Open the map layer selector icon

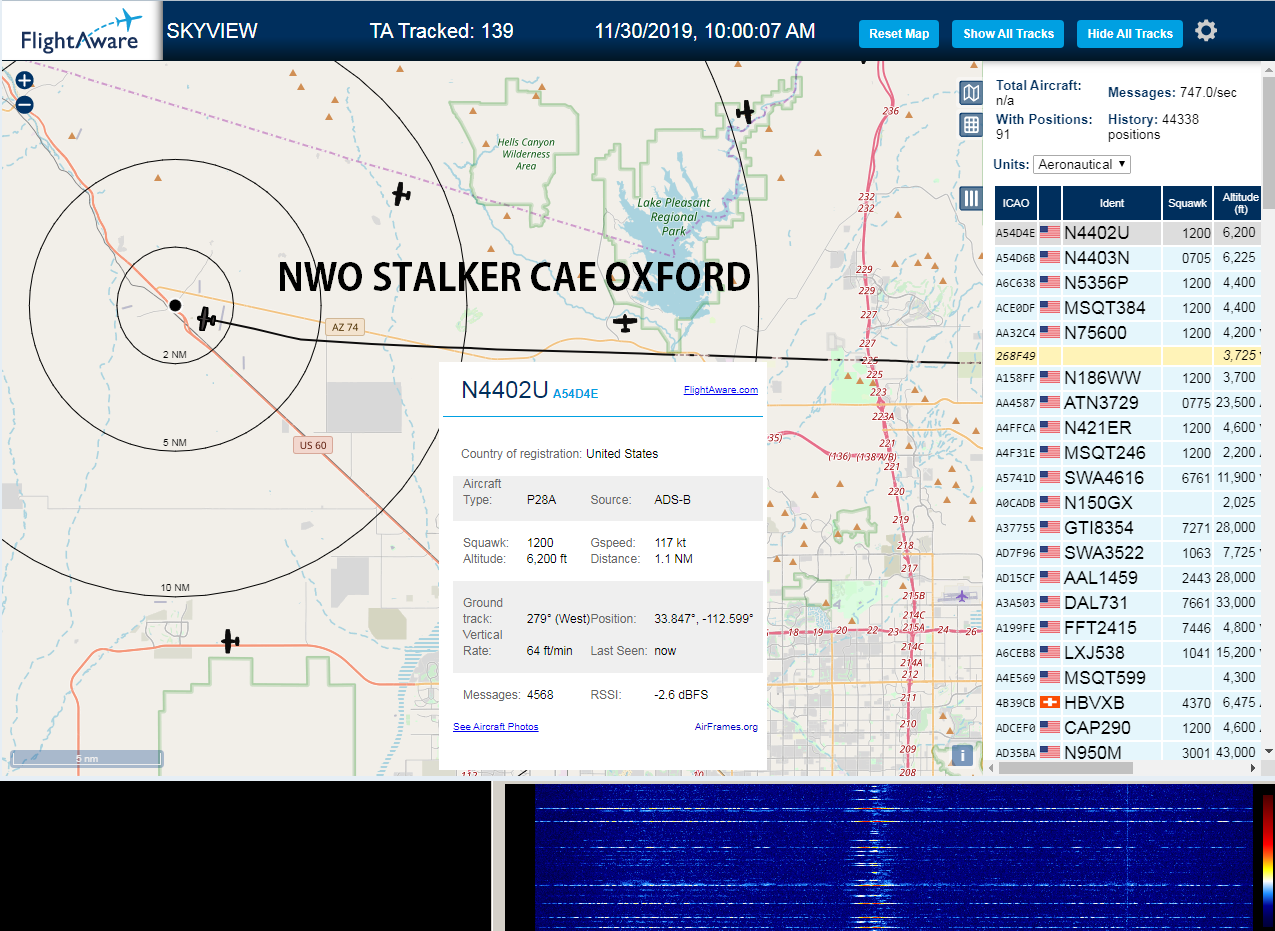(970, 93)
